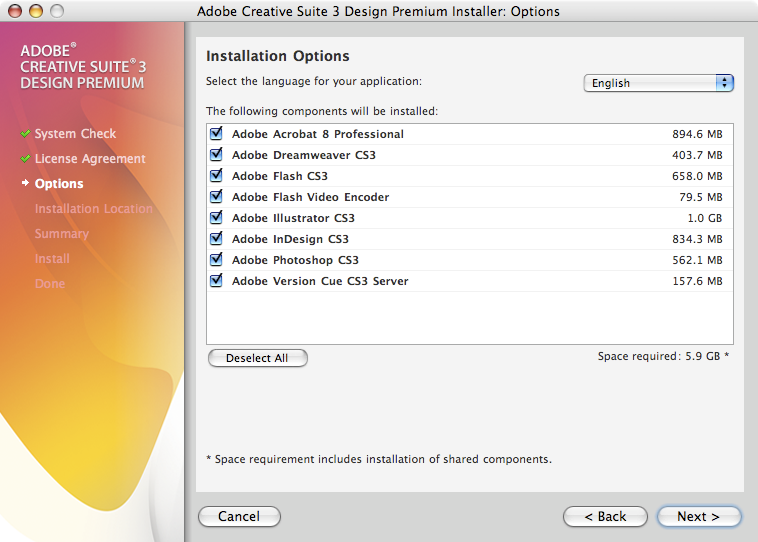Toggle Adobe Photoshop CS3 checkbox
758x542 pixels.
216,260
